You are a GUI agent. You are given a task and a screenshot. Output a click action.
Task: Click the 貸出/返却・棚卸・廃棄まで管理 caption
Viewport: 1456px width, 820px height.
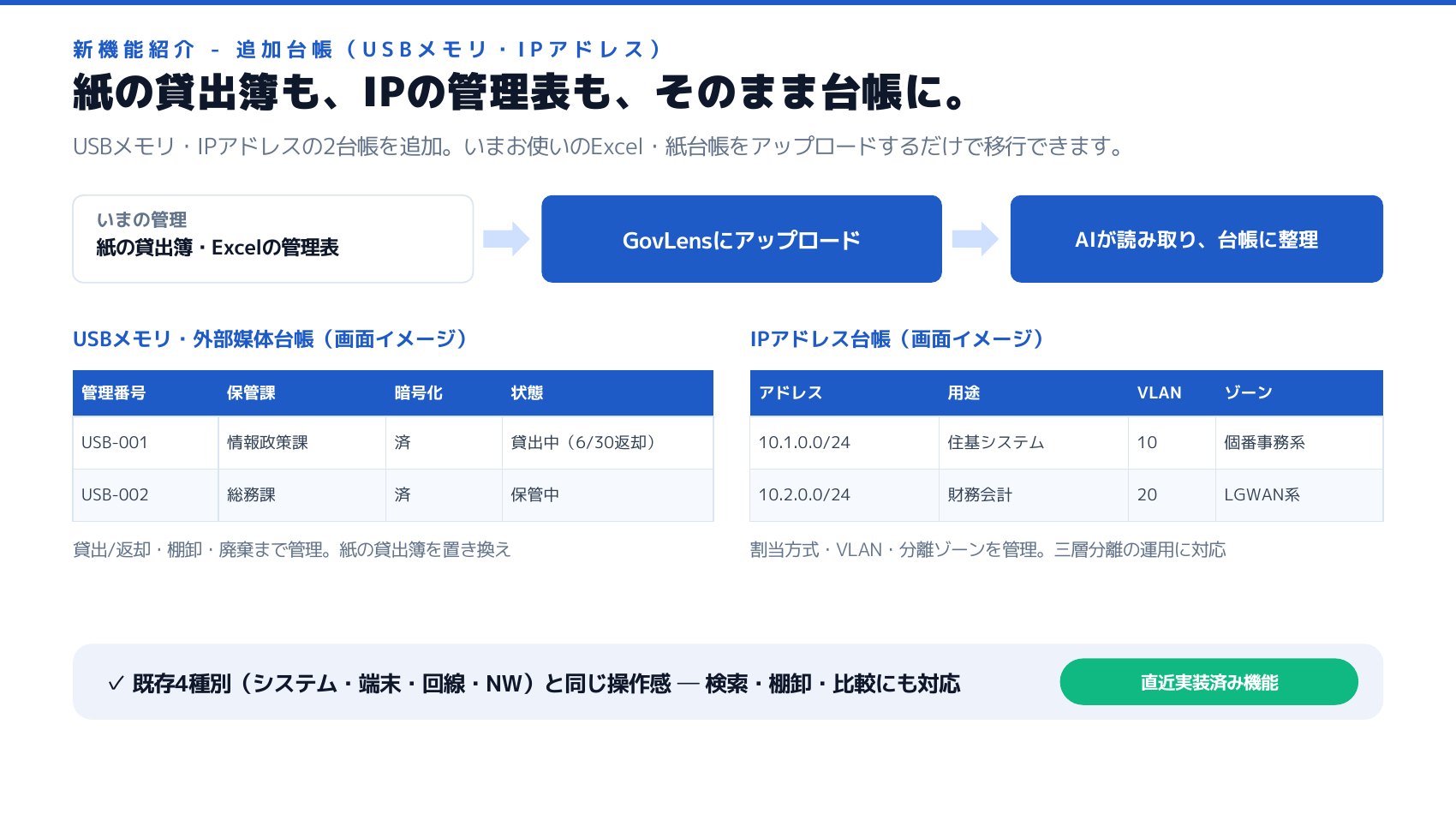[x=292, y=549]
